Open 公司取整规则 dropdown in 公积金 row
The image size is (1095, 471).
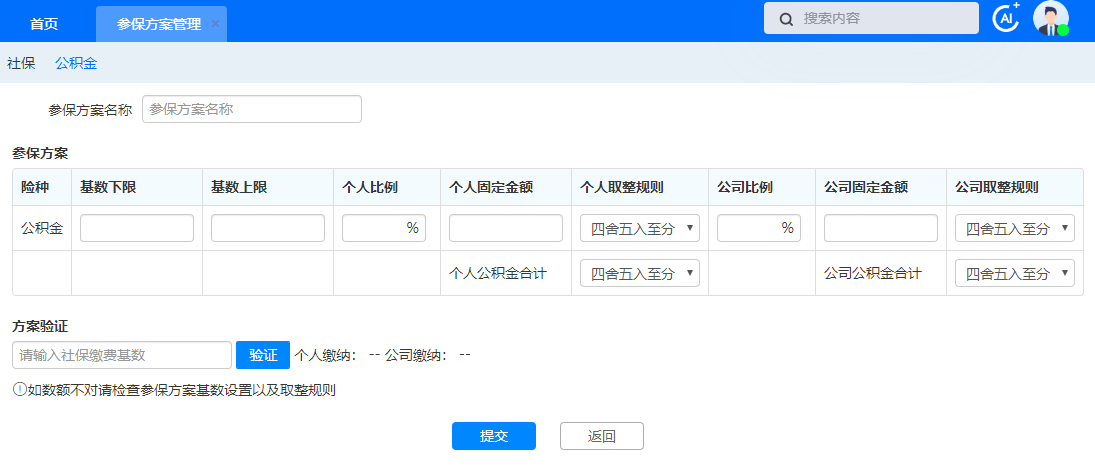click(x=1014, y=228)
